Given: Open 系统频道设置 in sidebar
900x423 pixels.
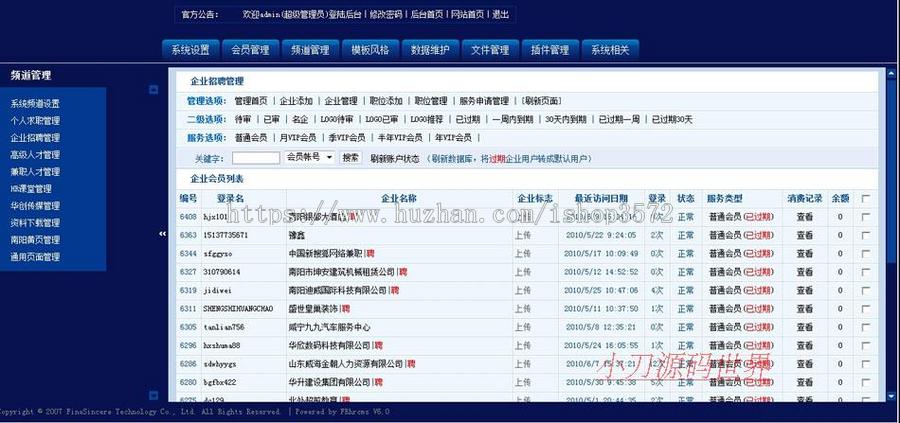Looking at the screenshot, I should coord(35,104).
